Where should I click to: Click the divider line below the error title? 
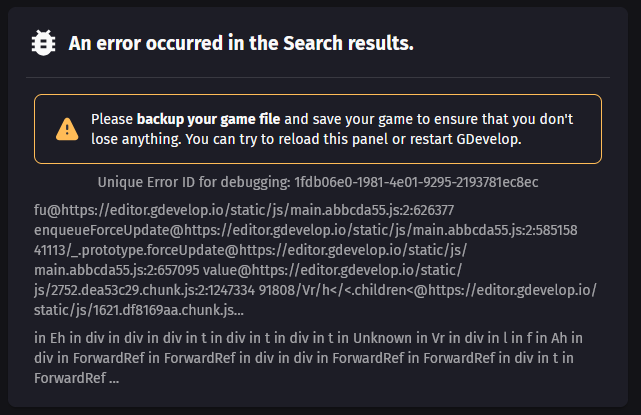coord(318,77)
